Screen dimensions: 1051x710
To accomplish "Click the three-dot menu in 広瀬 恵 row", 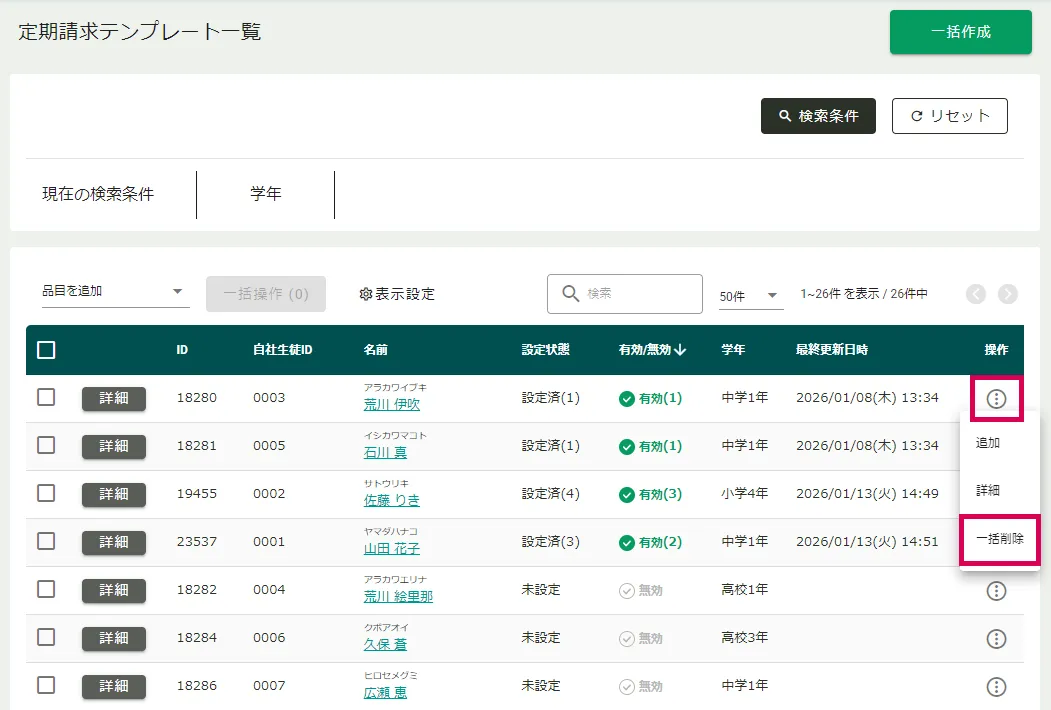I will [995, 687].
